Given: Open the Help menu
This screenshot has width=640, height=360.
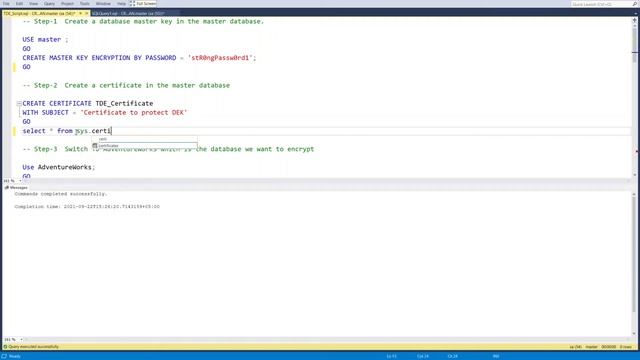Looking at the screenshot, I should point(121,4).
